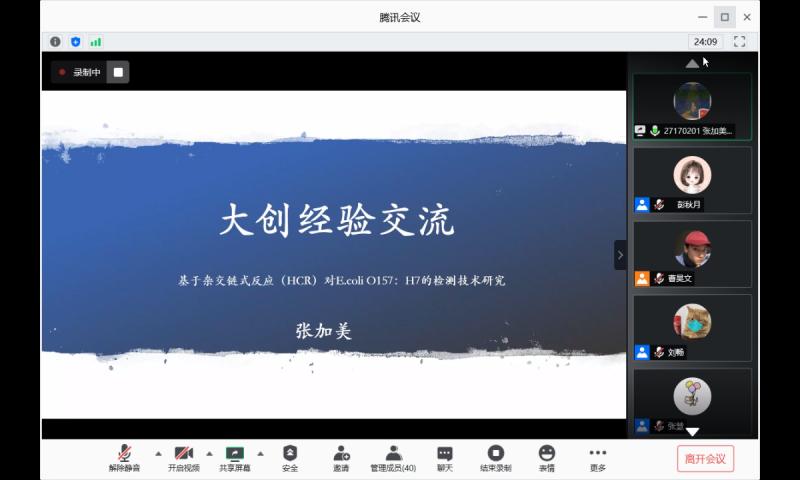Turn on the camera video
800x480 pixels.
(x=183, y=457)
